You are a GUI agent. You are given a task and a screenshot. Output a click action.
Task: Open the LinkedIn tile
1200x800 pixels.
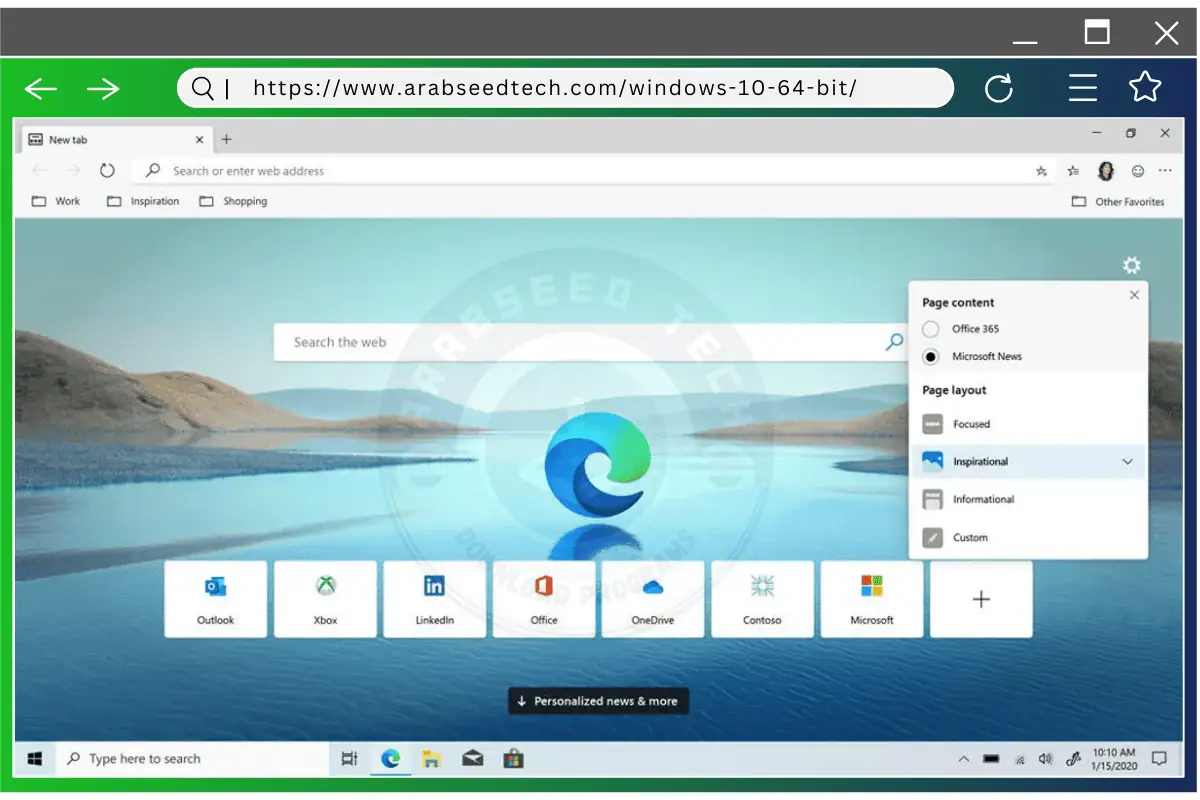434,599
